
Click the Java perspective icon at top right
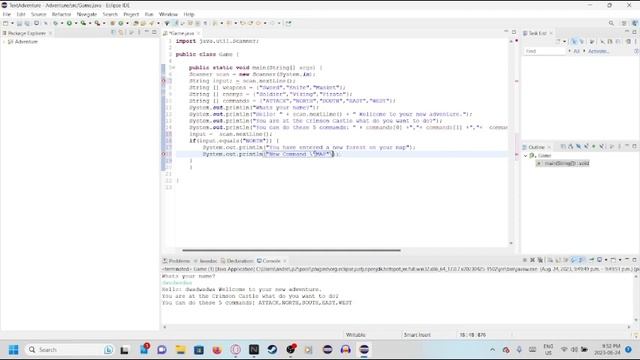[634, 23]
